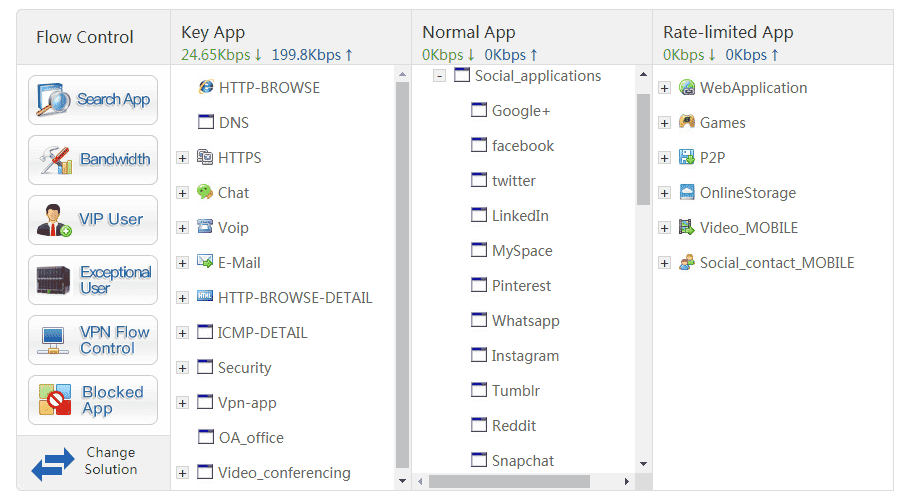Expand the Social_contact_MOBILE node

(665, 263)
